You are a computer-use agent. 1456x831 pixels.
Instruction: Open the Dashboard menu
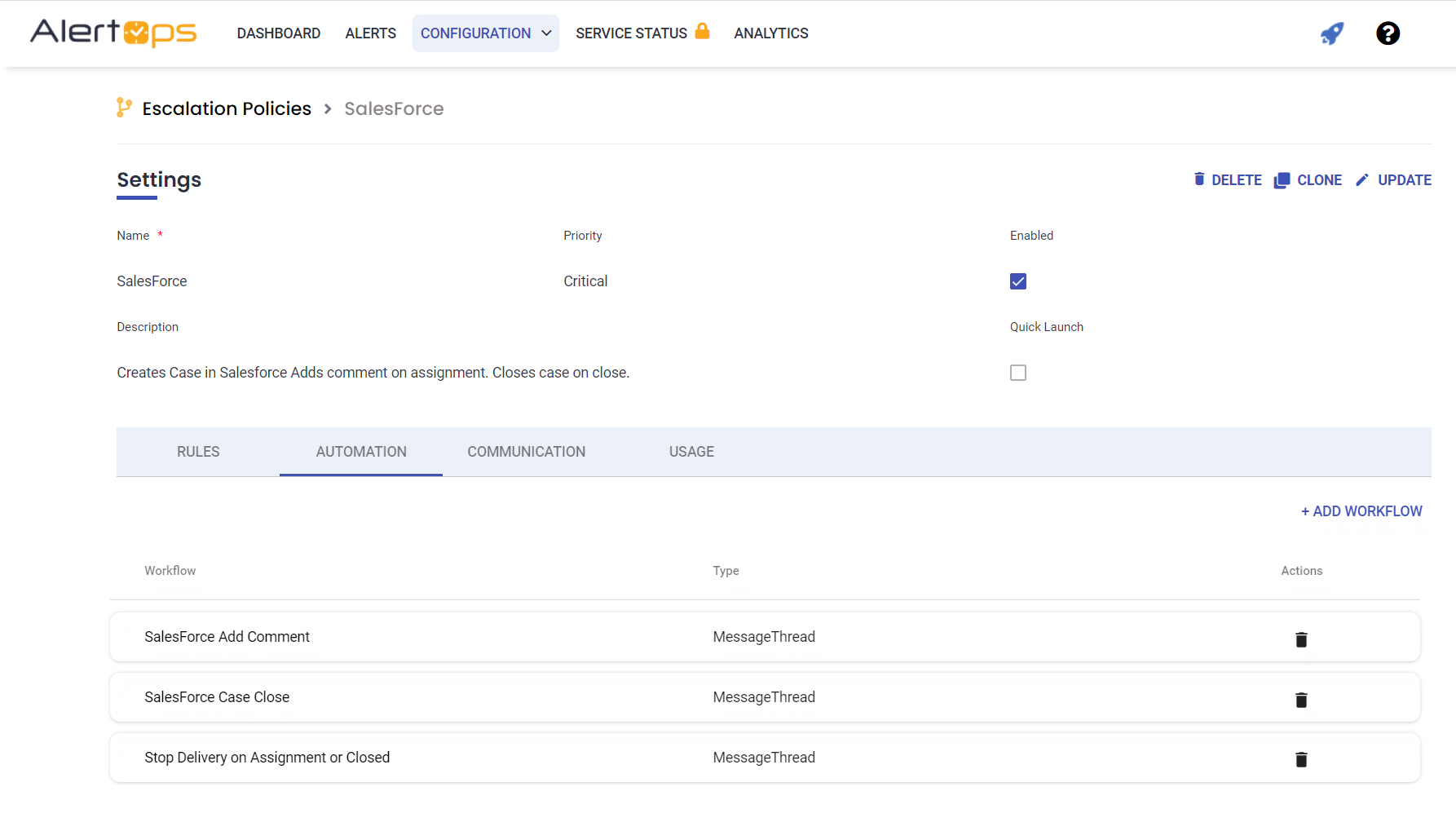(x=279, y=33)
